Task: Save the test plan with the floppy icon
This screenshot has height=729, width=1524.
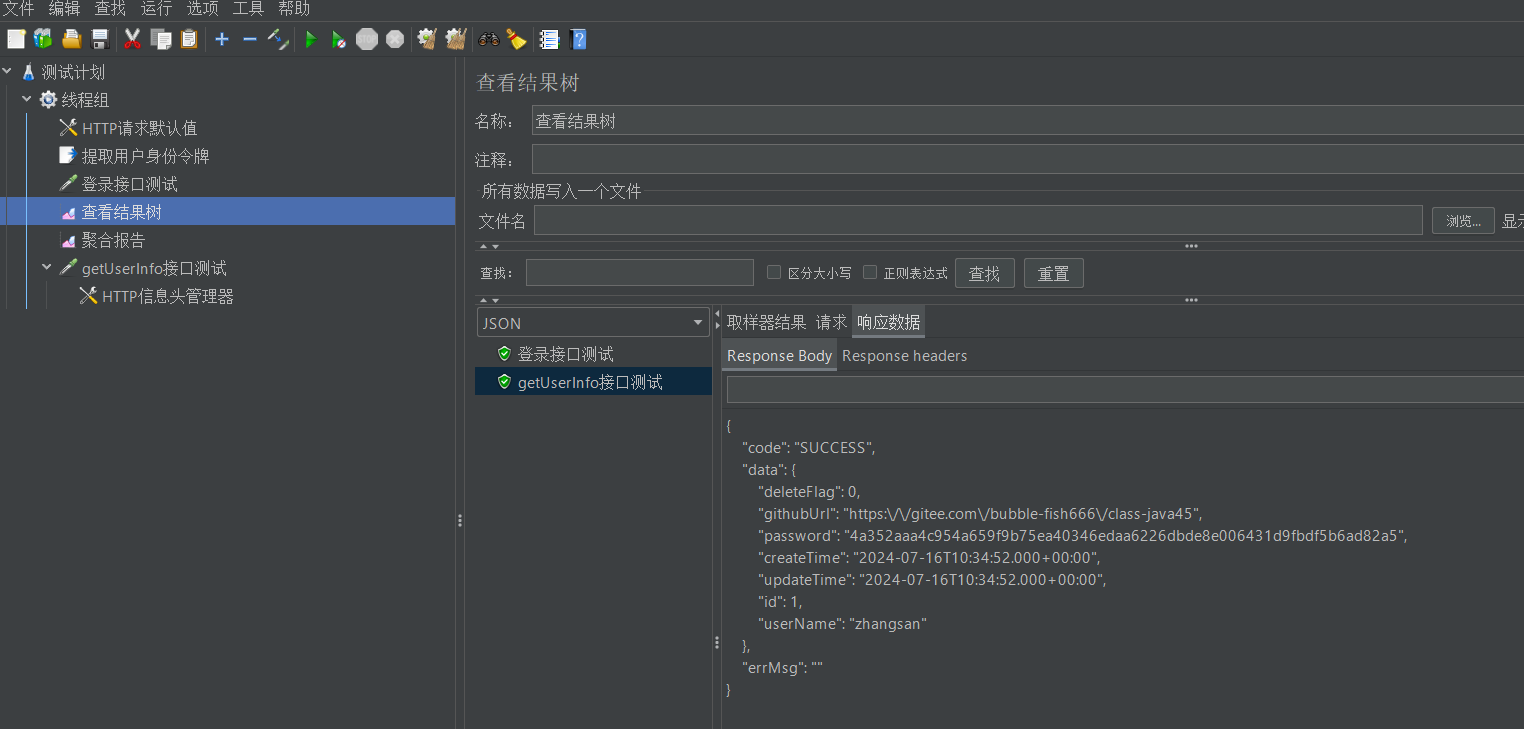Action: coord(100,39)
